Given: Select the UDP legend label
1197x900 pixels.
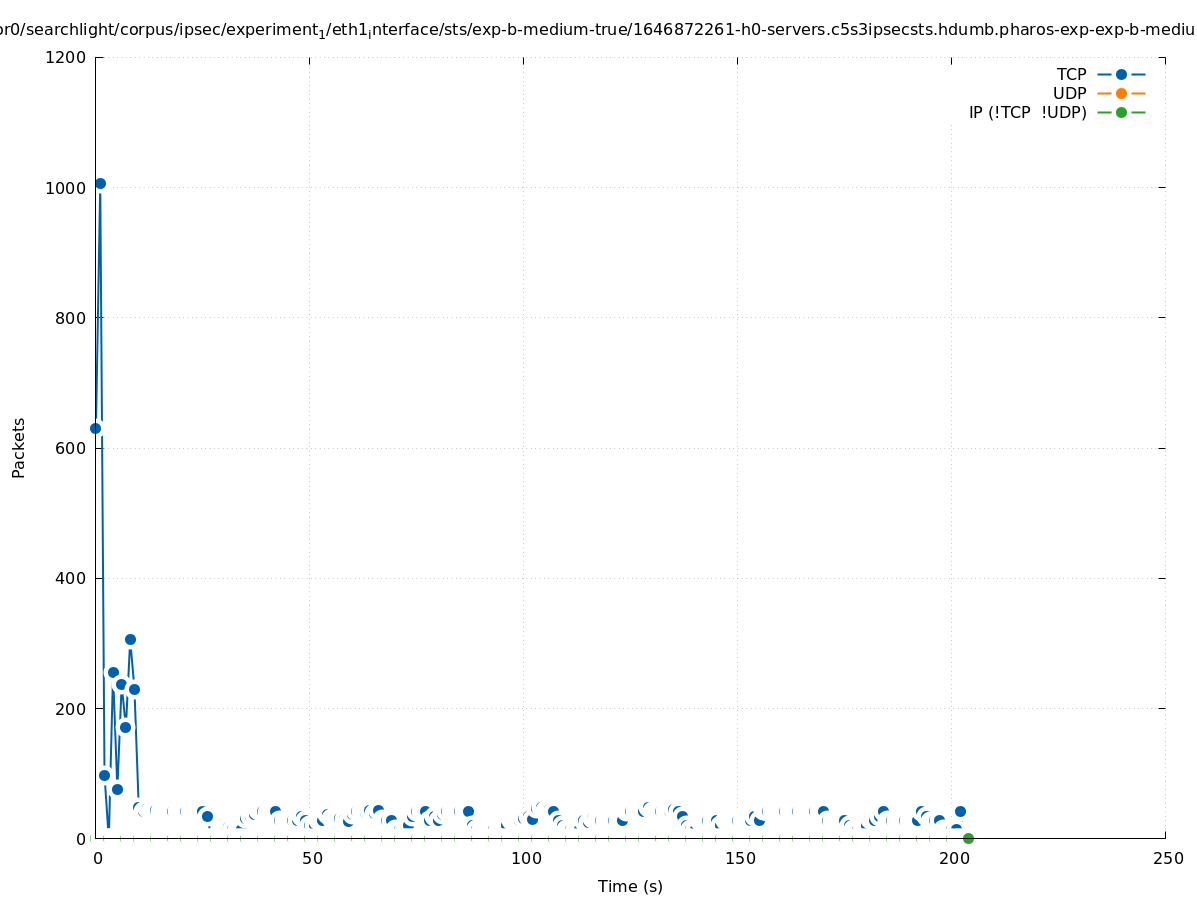Looking at the screenshot, I should coord(1069,93).
